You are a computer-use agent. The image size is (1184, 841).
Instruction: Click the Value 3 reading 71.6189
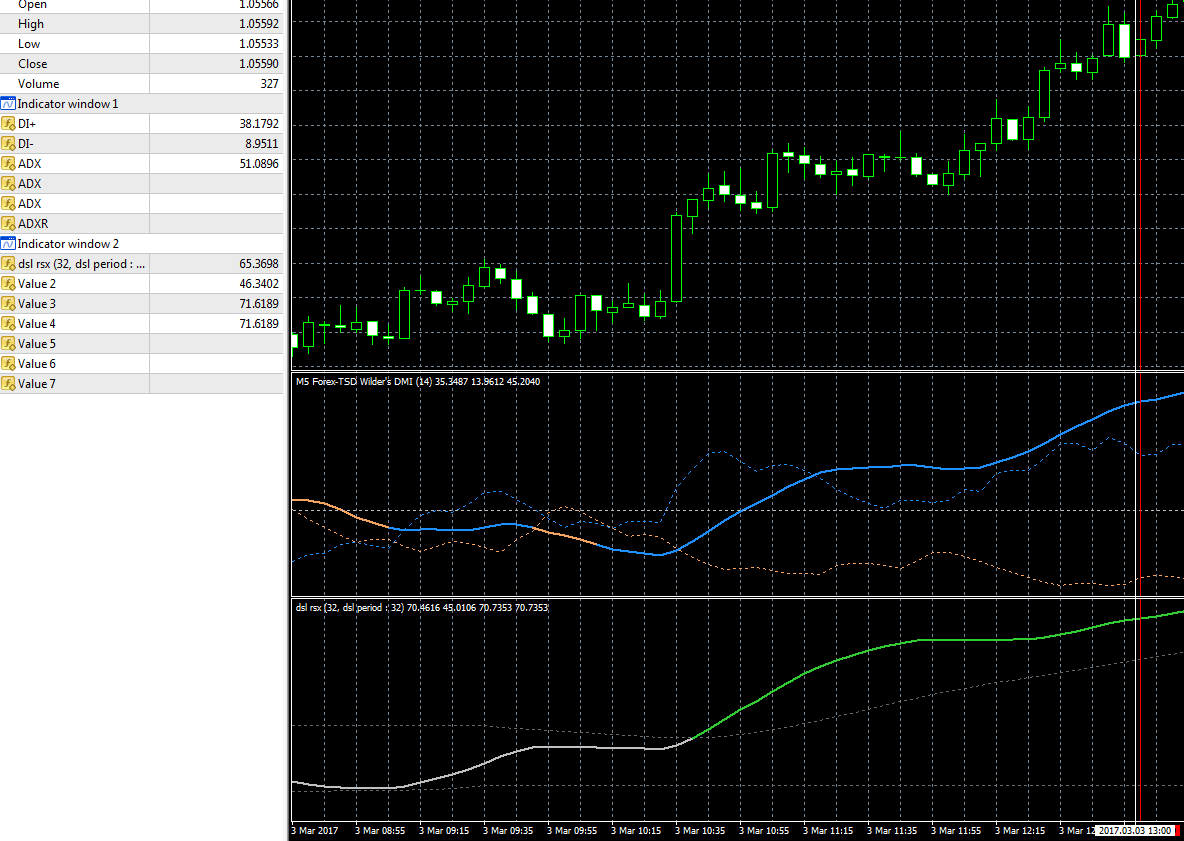(258, 304)
